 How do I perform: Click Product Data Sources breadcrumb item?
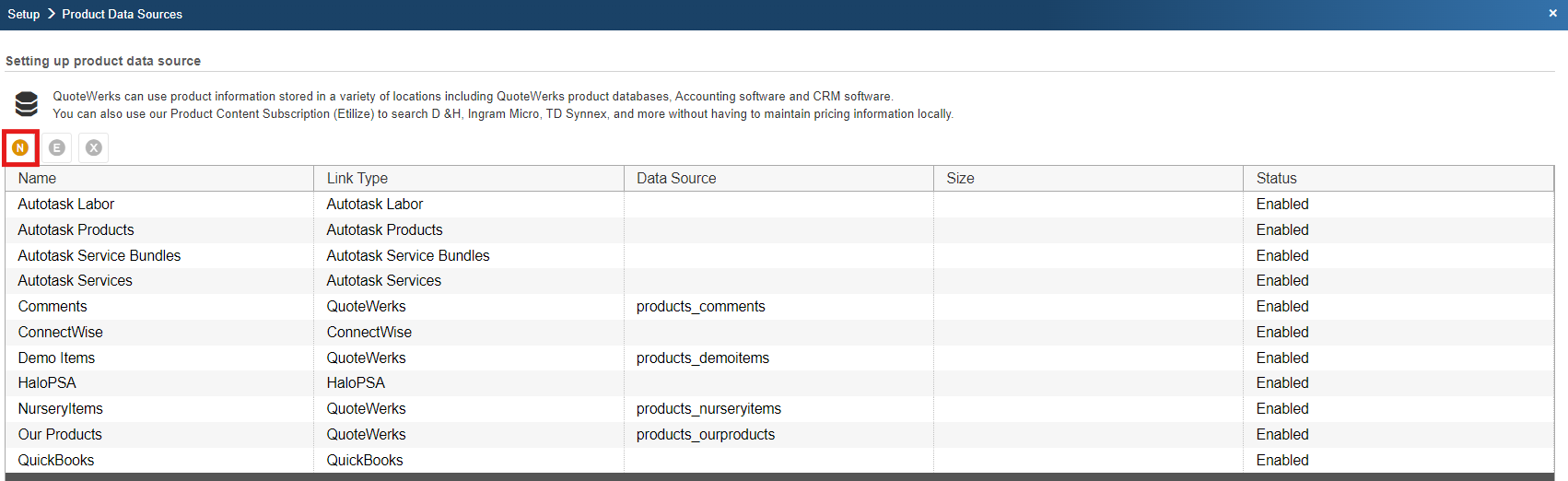pos(122,14)
